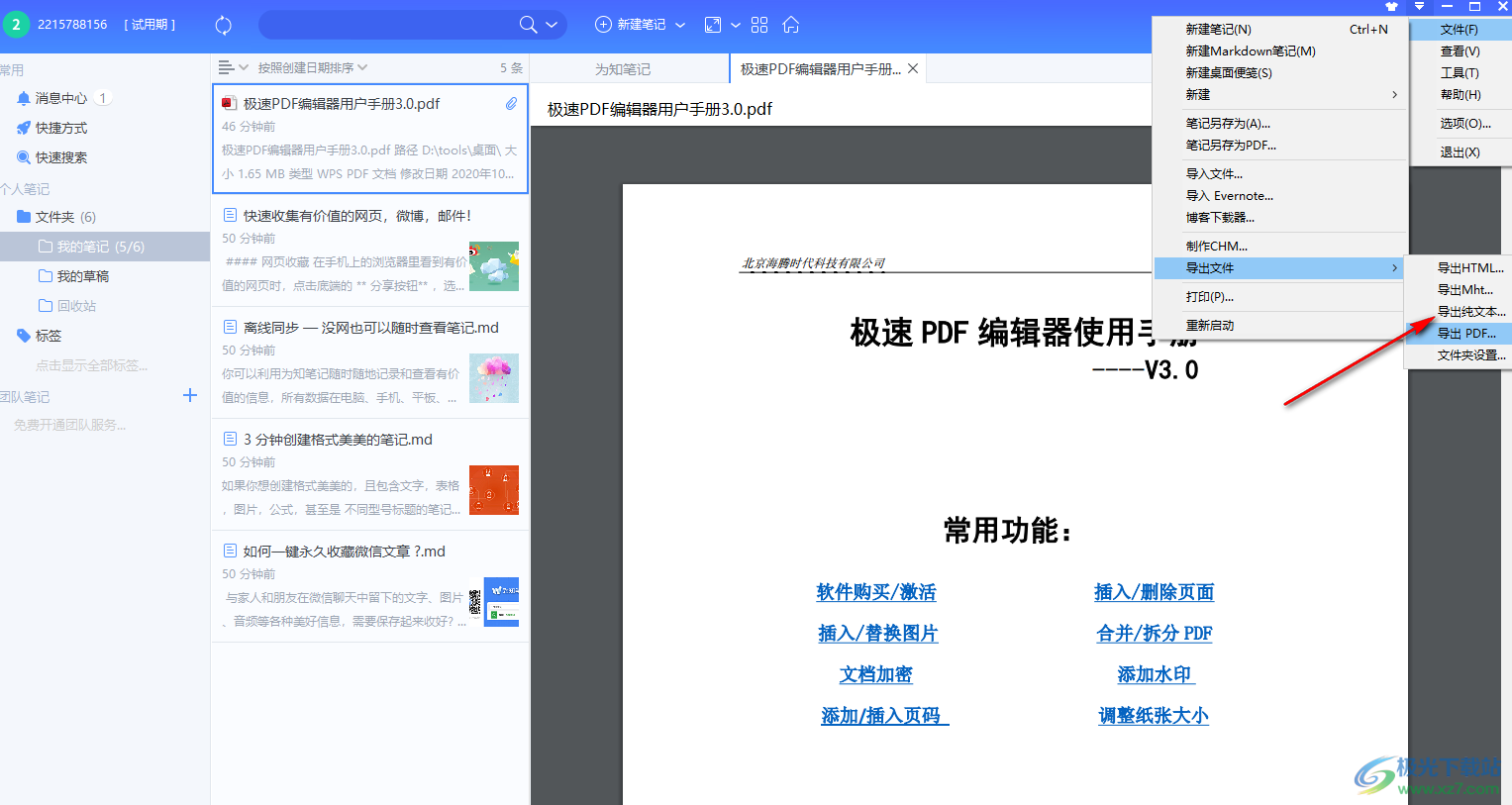Image resolution: width=1512 pixels, height=805 pixels.
Task: Click the four-square grid icon
Action: 759,25
